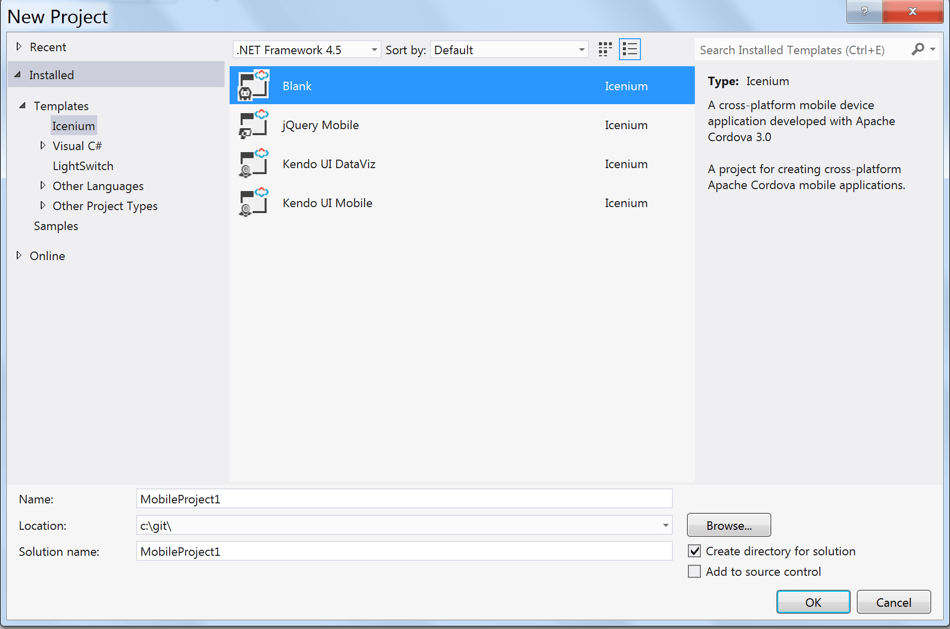This screenshot has height=629, width=950.
Task: Select Visual C# template category
Action: click(77, 146)
